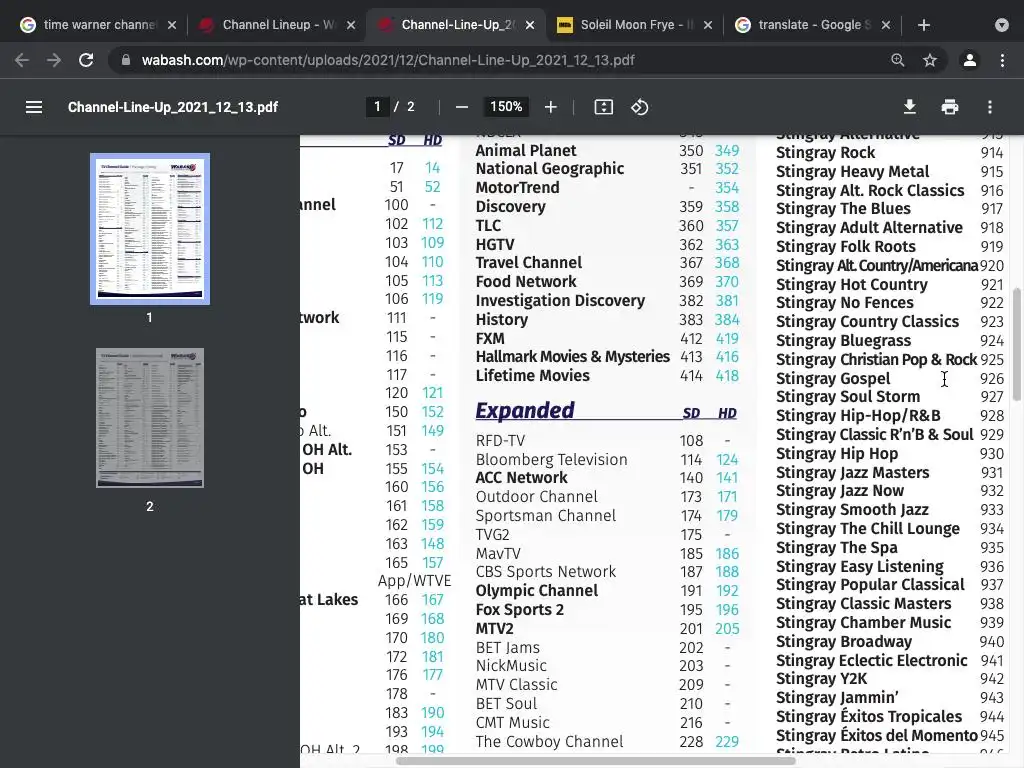Image resolution: width=1024 pixels, height=768 pixels.
Task: Download the PDF file
Action: 910,107
